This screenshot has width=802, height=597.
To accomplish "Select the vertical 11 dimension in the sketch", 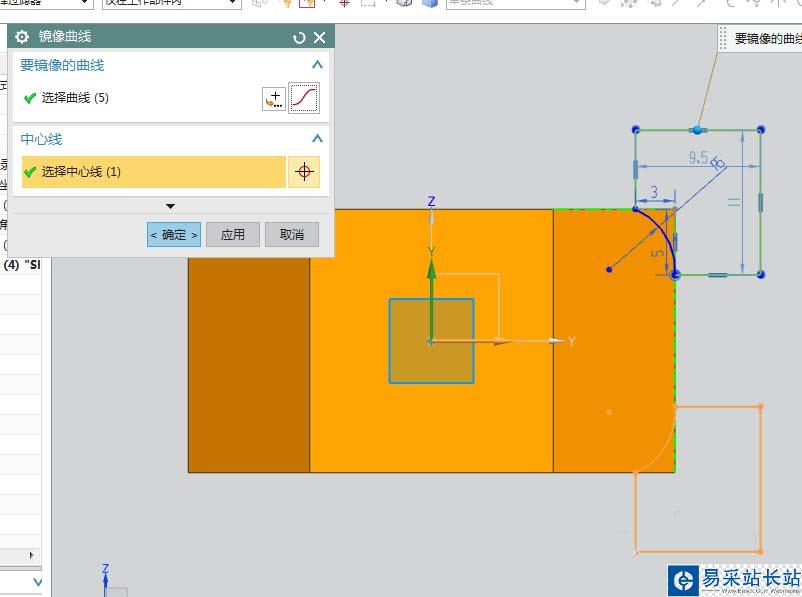I will pos(734,202).
